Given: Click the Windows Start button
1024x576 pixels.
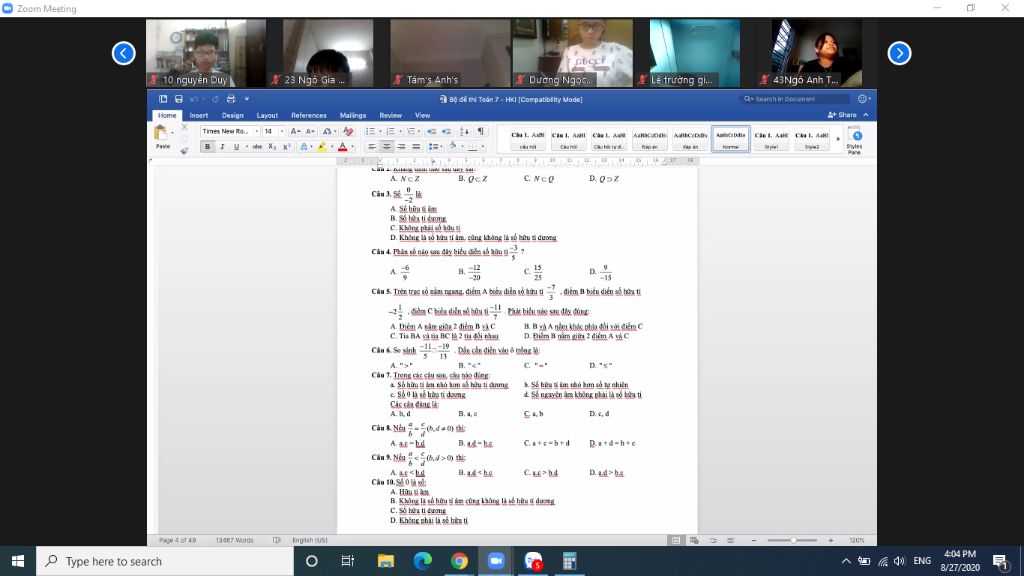Looking at the screenshot, I should (18, 561).
